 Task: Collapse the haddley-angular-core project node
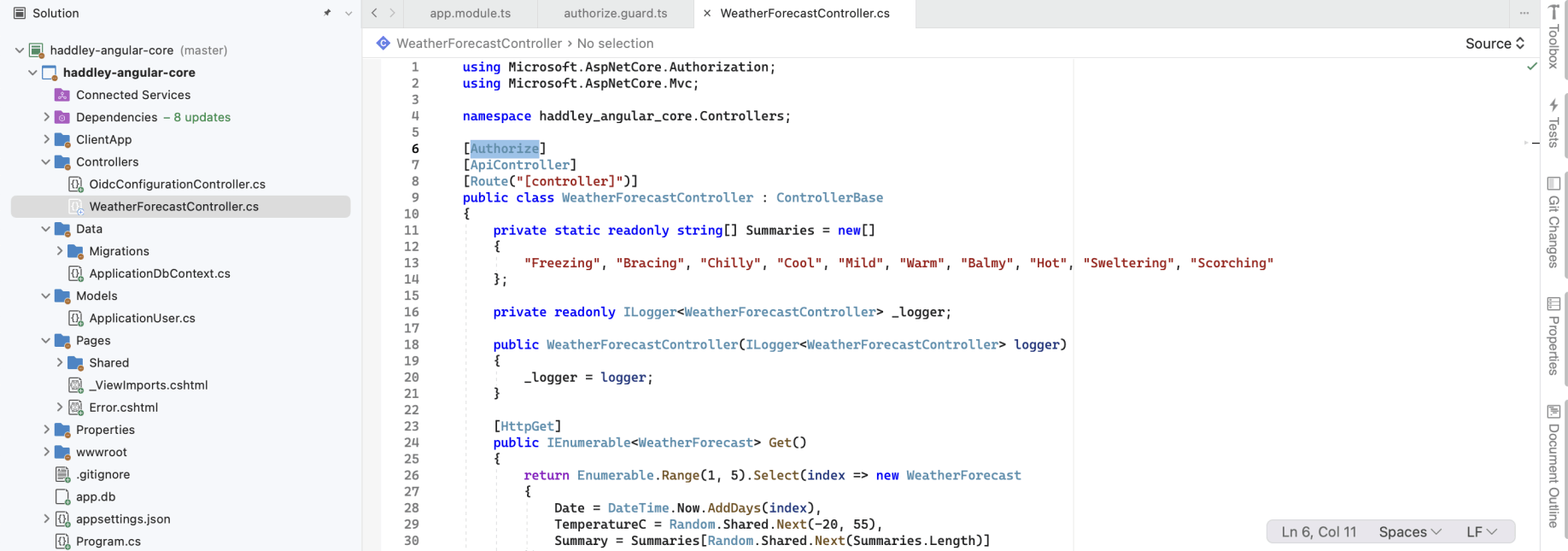pyautogui.click(x=32, y=73)
